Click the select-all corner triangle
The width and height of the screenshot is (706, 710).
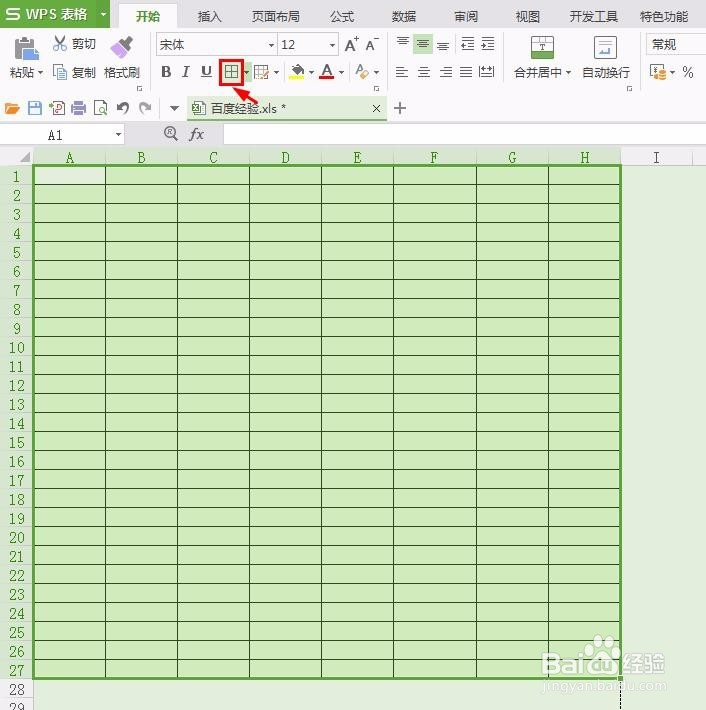pos(25,158)
